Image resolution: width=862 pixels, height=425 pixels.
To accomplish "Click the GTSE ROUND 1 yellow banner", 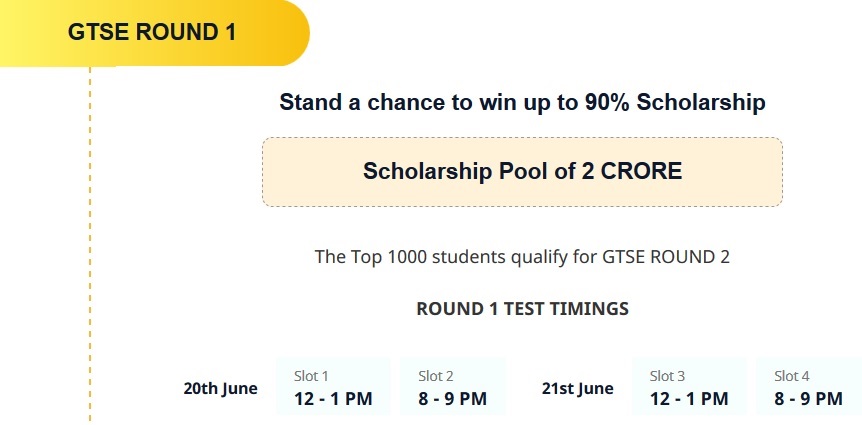I will coord(154,33).
